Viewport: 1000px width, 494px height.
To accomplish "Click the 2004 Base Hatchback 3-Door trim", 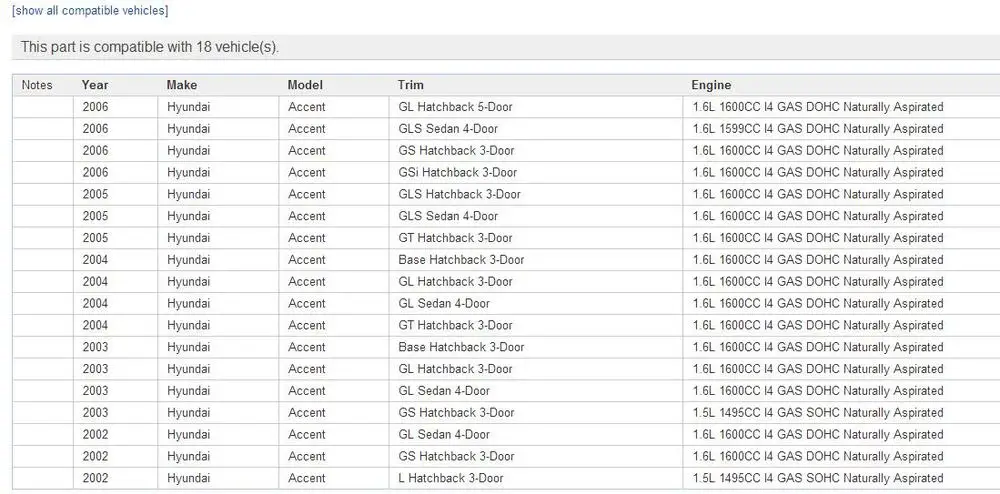I will pyautogui.click(x=536, y=260).
